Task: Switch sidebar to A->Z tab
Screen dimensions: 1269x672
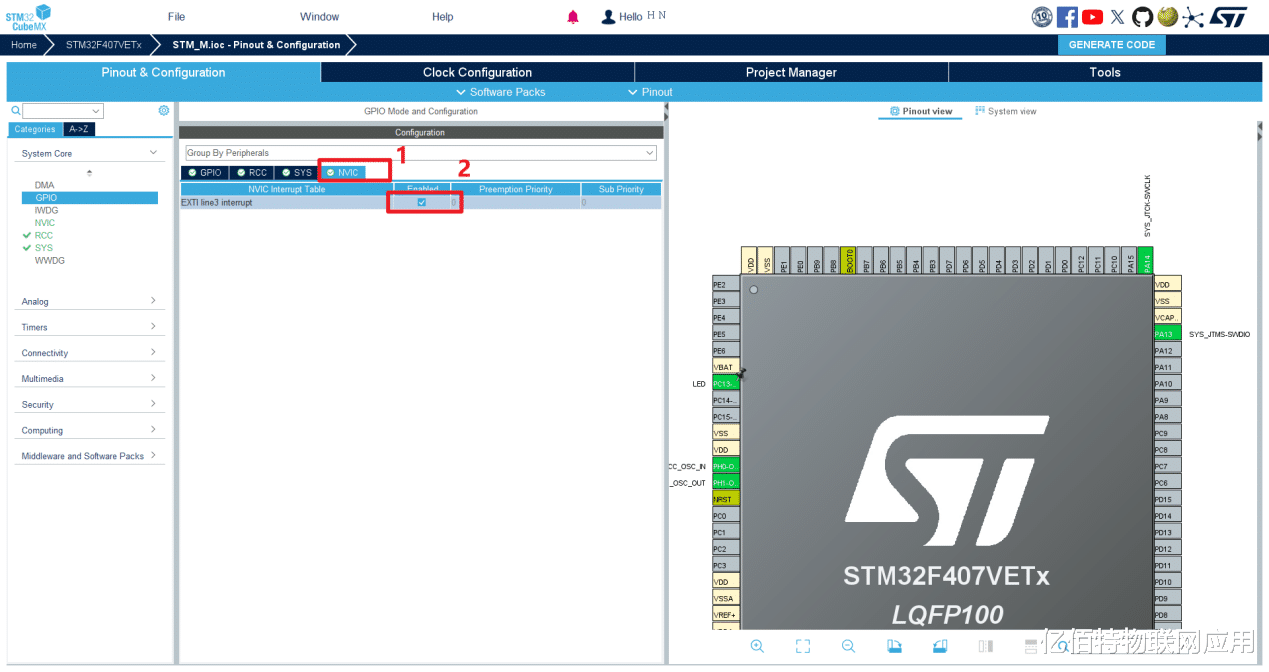Action: [79, 129]
